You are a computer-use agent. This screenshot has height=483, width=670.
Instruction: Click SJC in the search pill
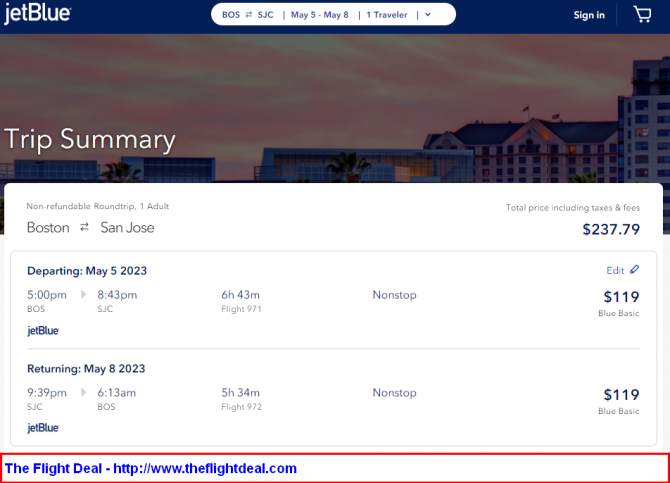265,15
